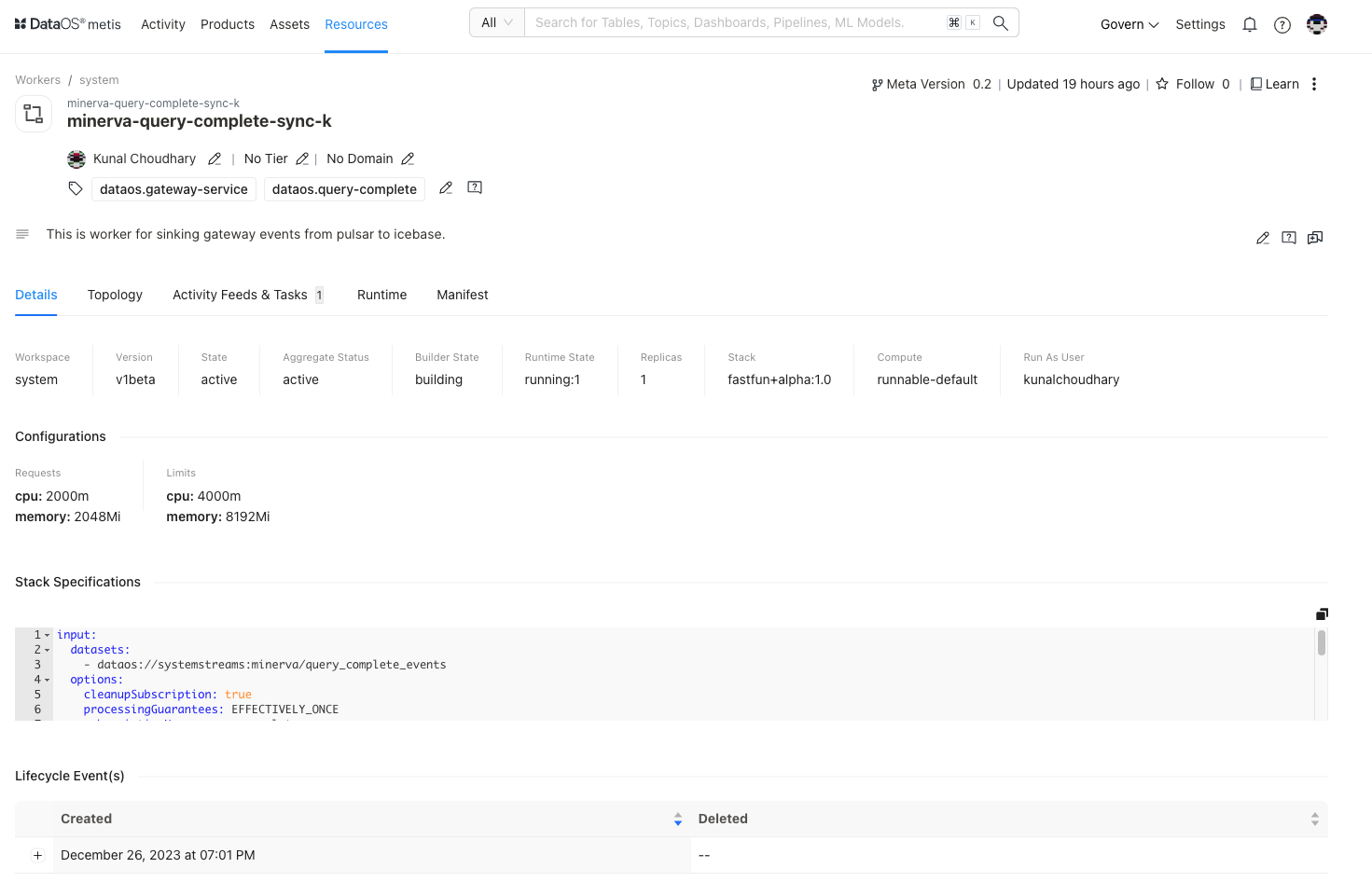
Task: Click Run As User value kunalchoudhary
Action: click(1071, 379)
